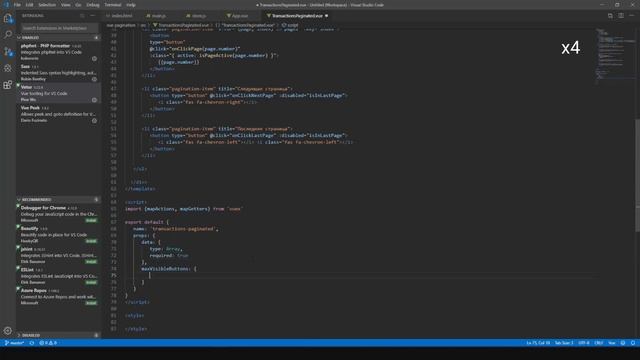Click the Vetur extension gear icon
Screen dimensions: 640x360
pos(94,100)
